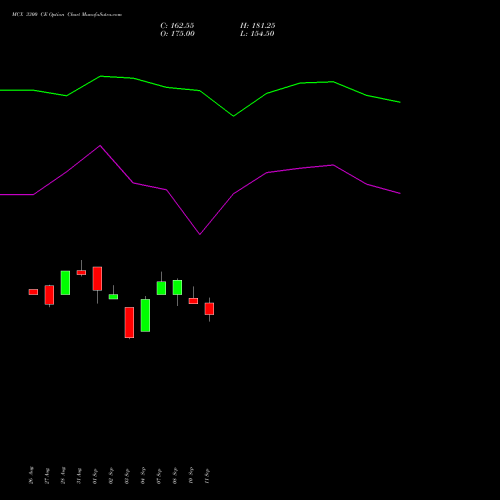Click the tall red candle above 03 Sep
This screenshot has height=500, width=500.
coord(129,322)
